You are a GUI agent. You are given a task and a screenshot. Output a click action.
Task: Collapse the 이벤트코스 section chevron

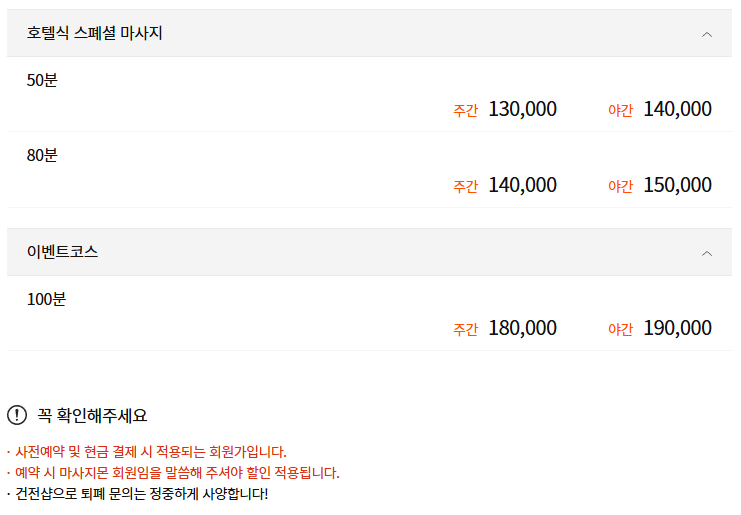pyautogui.click(x=707, y=253)
